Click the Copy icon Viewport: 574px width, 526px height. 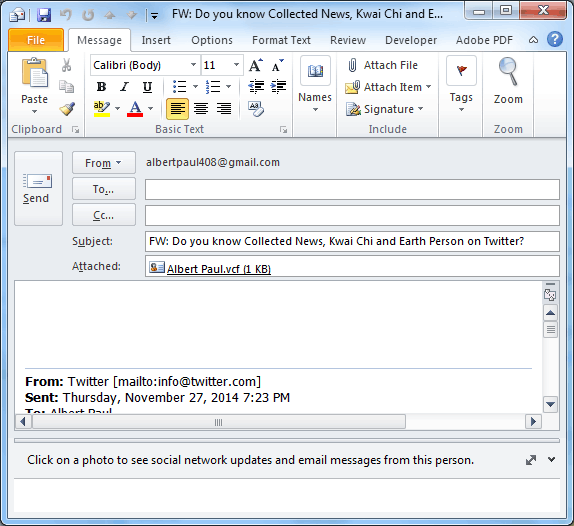pos(67,87)
